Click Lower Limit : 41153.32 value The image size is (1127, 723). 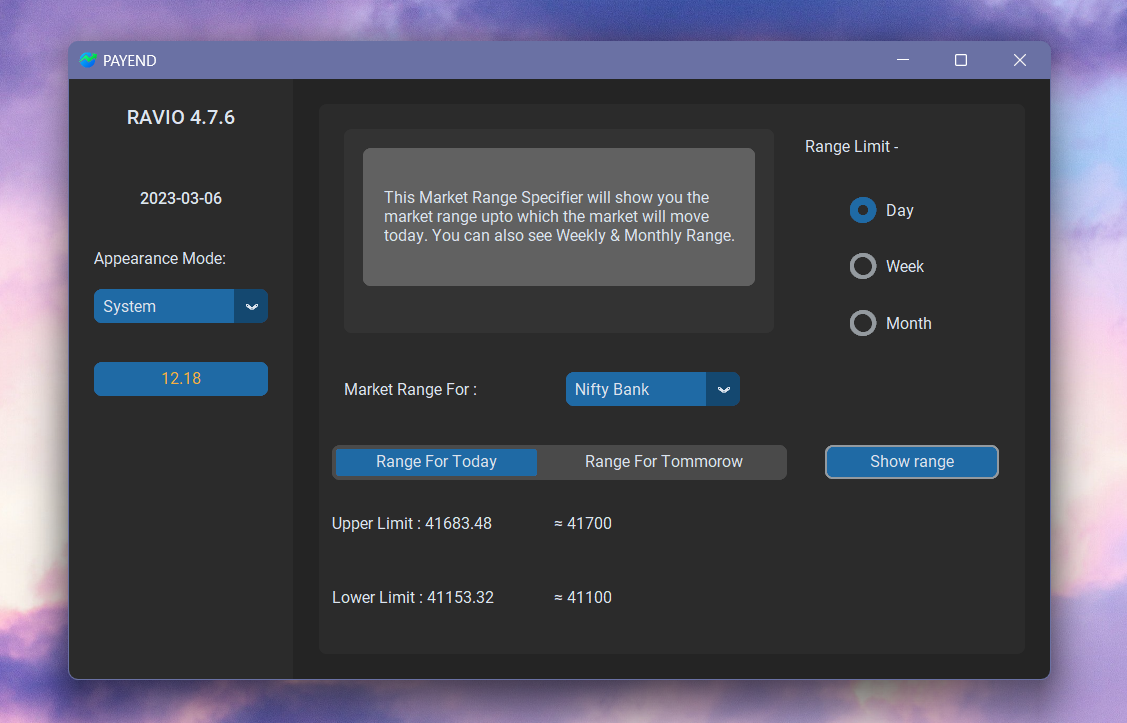(413, 597)
